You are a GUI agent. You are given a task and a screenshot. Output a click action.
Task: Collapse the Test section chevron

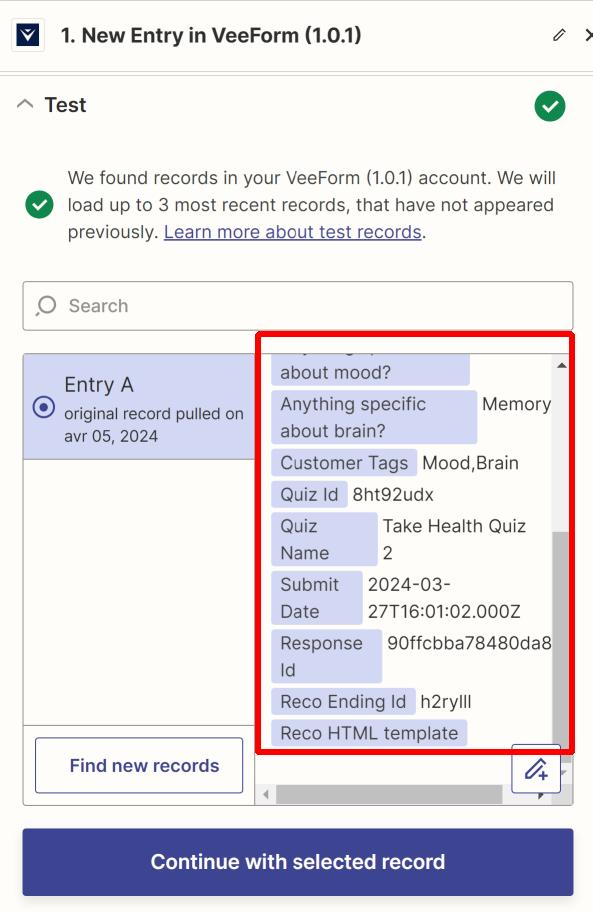[25, 105]
